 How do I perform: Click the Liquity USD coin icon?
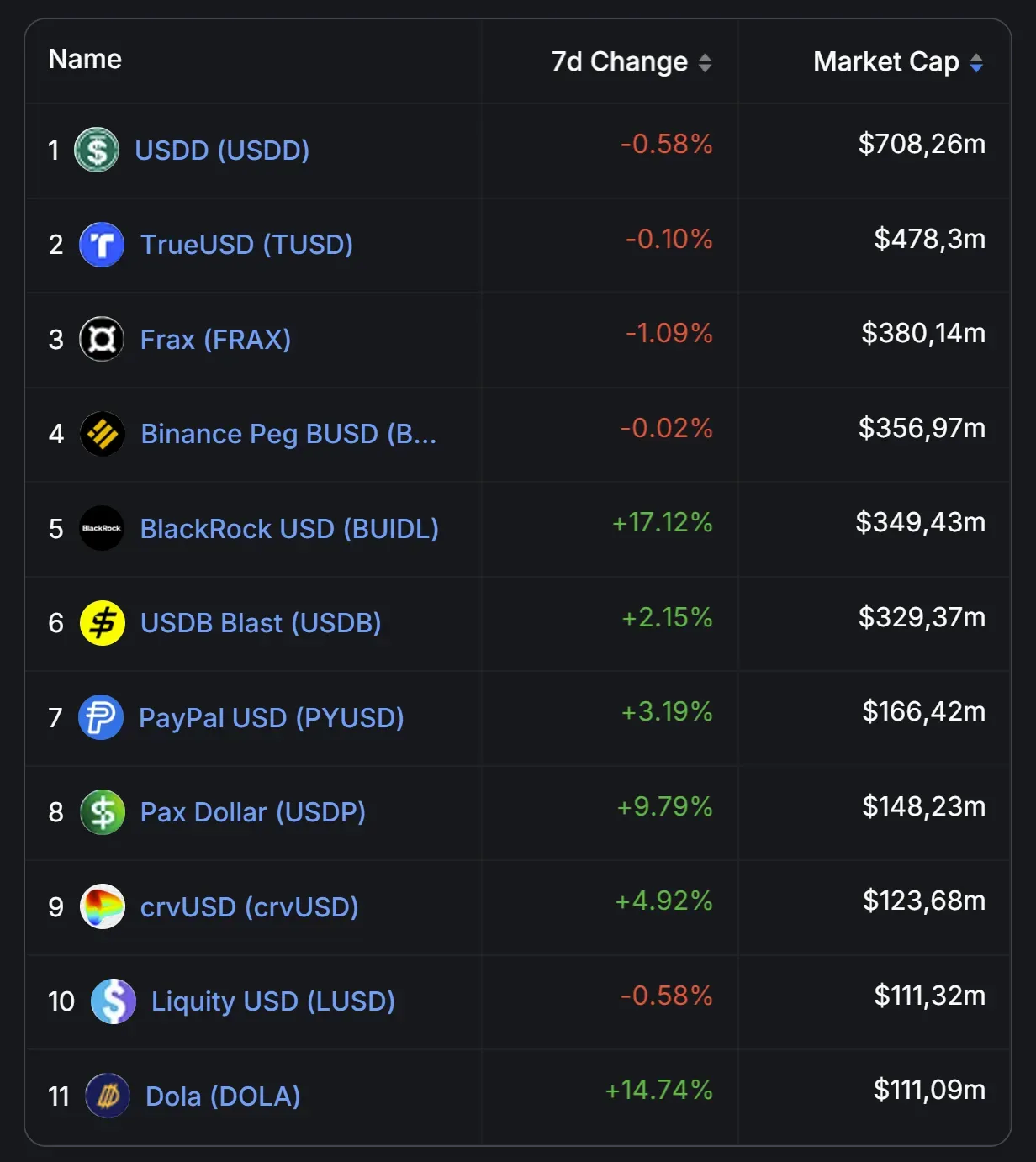coord(113,1001)
